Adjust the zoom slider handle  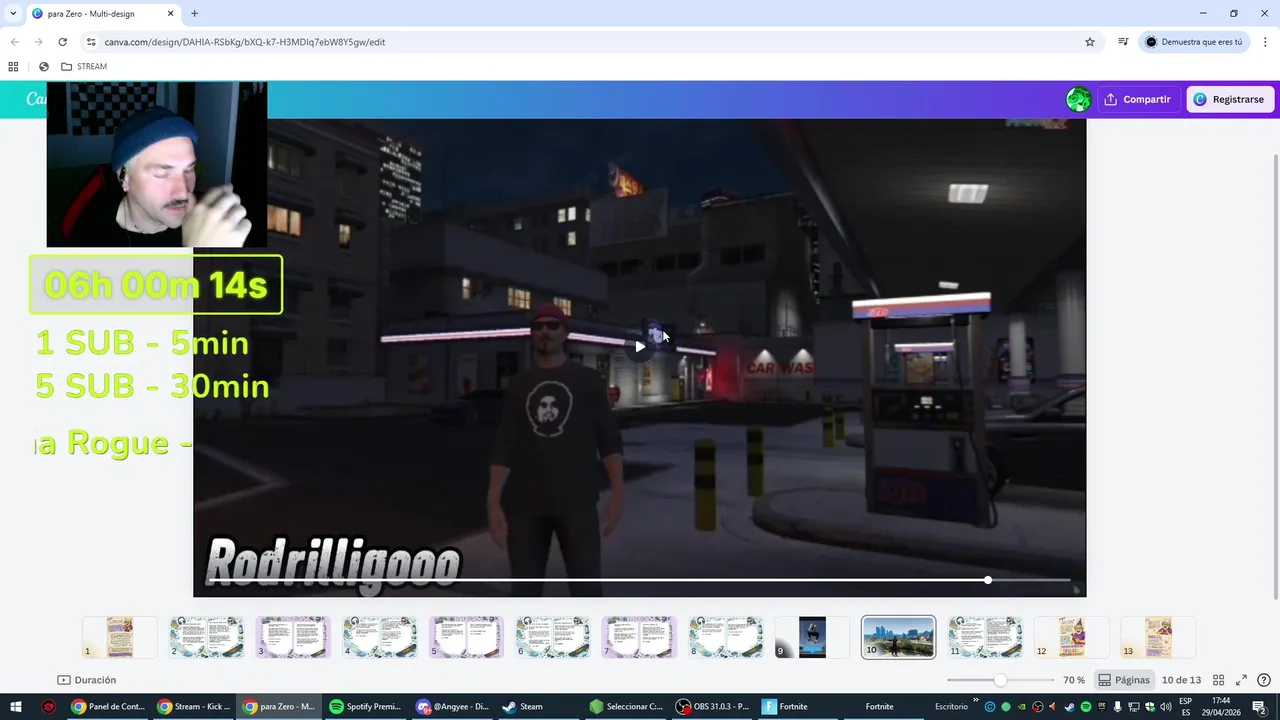(1000, 680)
